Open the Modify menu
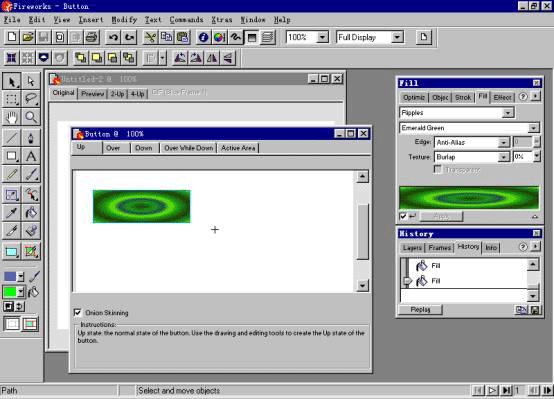 pos(124,20)
